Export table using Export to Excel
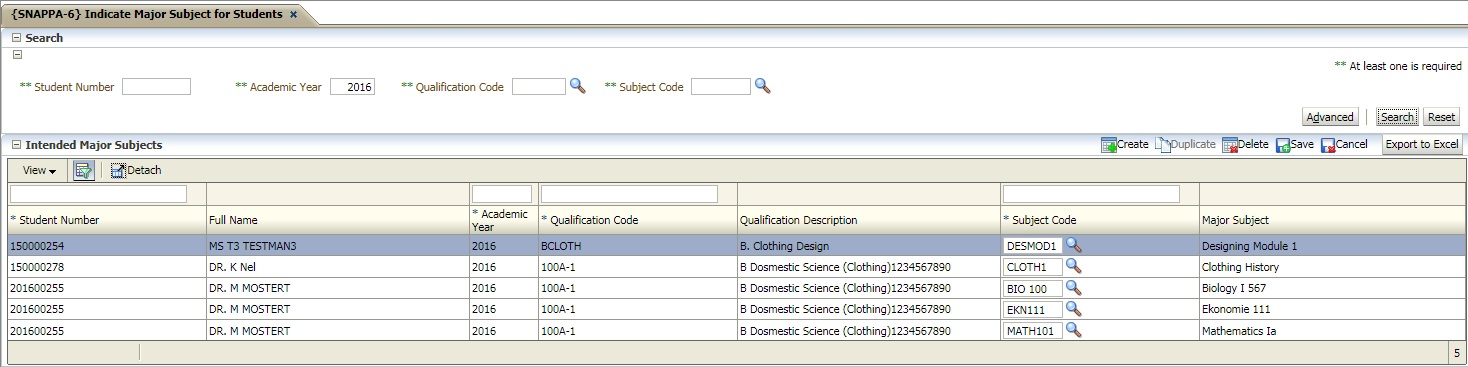 tap(1421, 145)
